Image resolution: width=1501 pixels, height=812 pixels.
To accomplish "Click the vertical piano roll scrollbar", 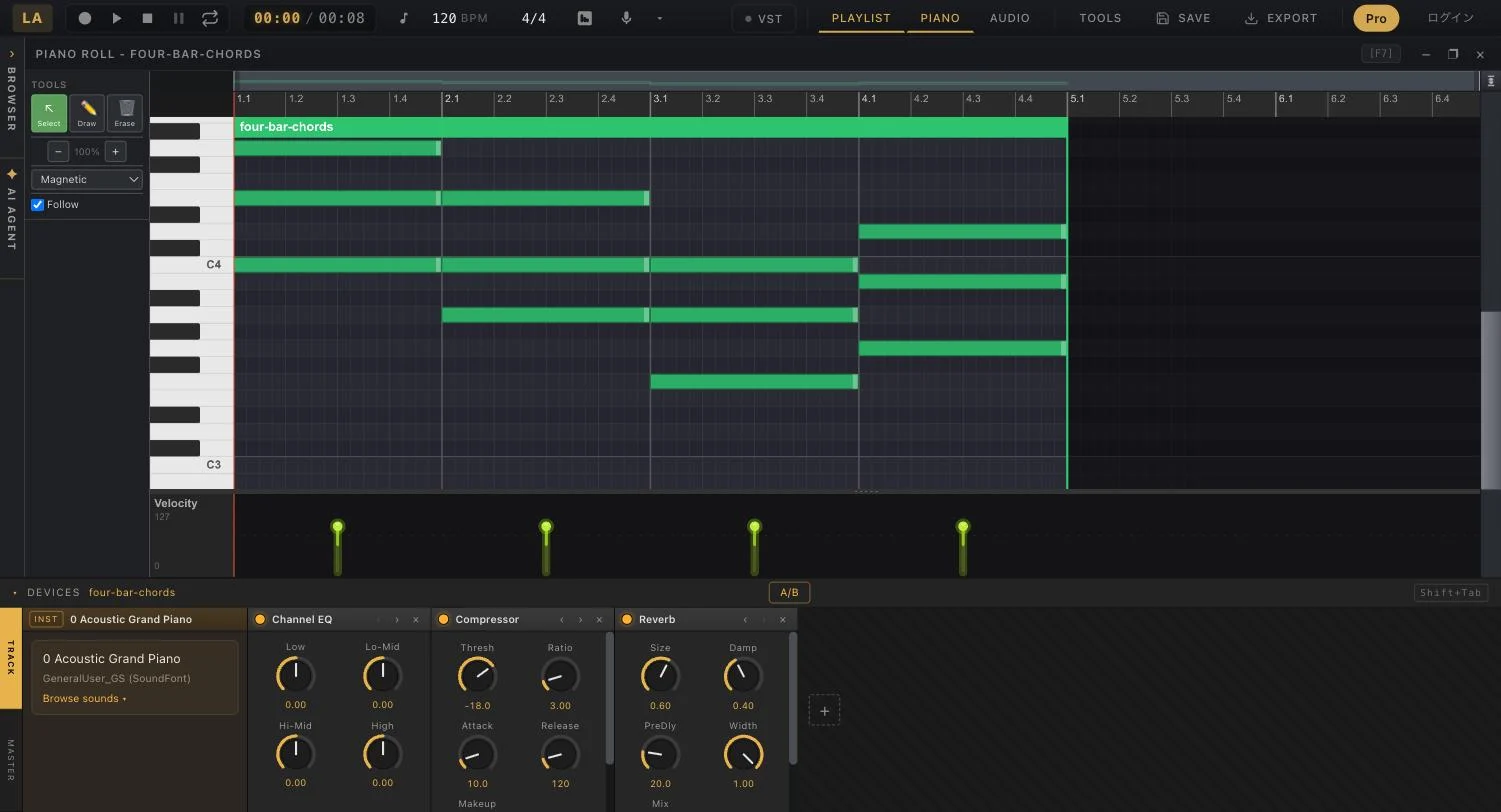I will click(1490, 400).
